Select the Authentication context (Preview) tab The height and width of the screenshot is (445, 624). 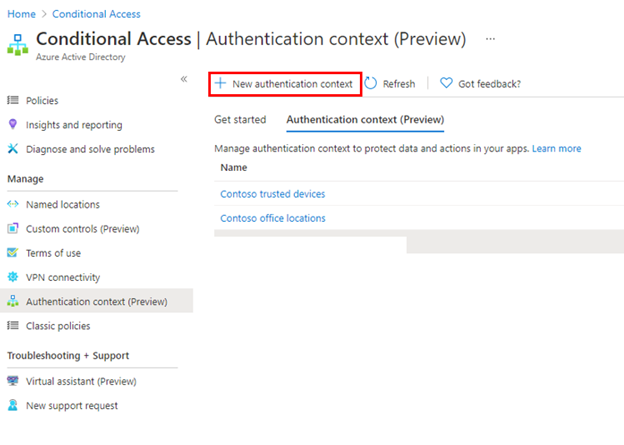[x=365, y=120]
